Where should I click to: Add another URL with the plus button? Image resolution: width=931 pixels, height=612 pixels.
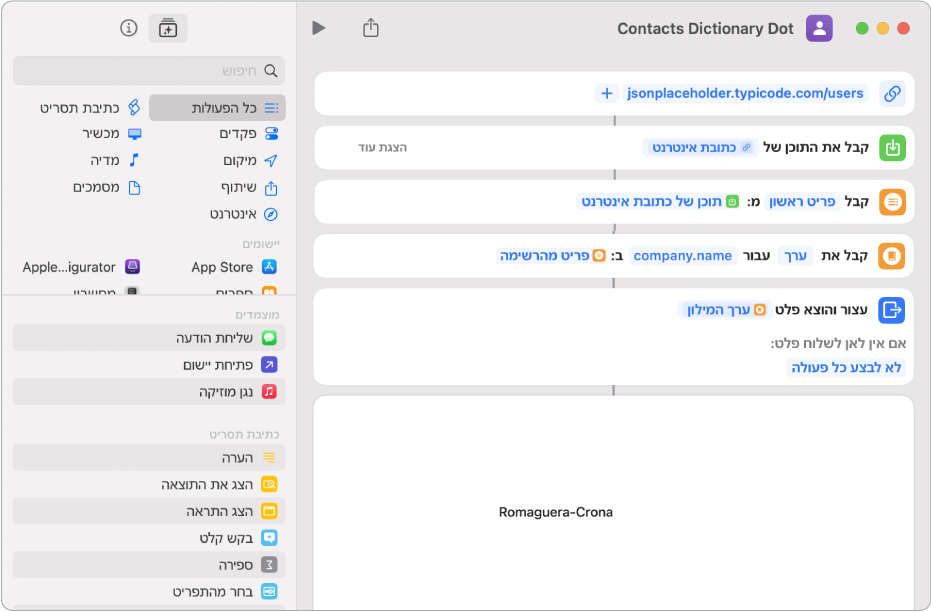click(607, 93)
